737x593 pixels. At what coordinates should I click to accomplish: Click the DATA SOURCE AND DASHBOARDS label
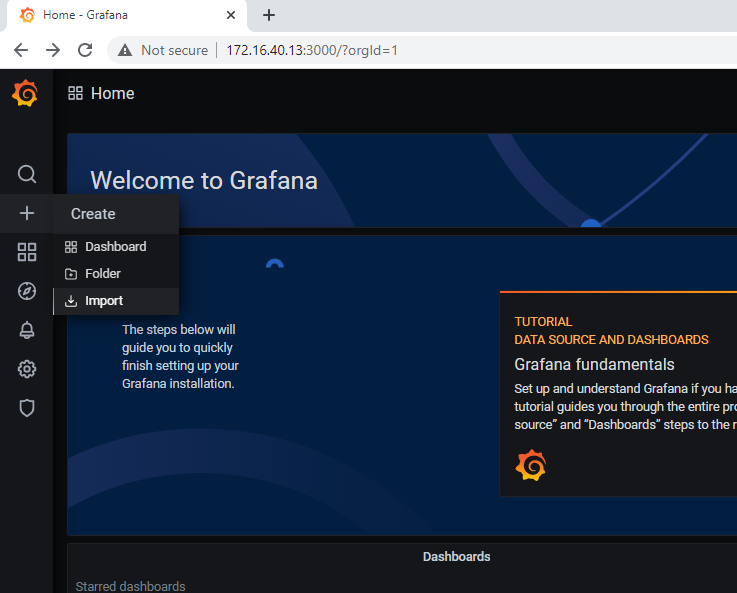(x=611, y=340)
